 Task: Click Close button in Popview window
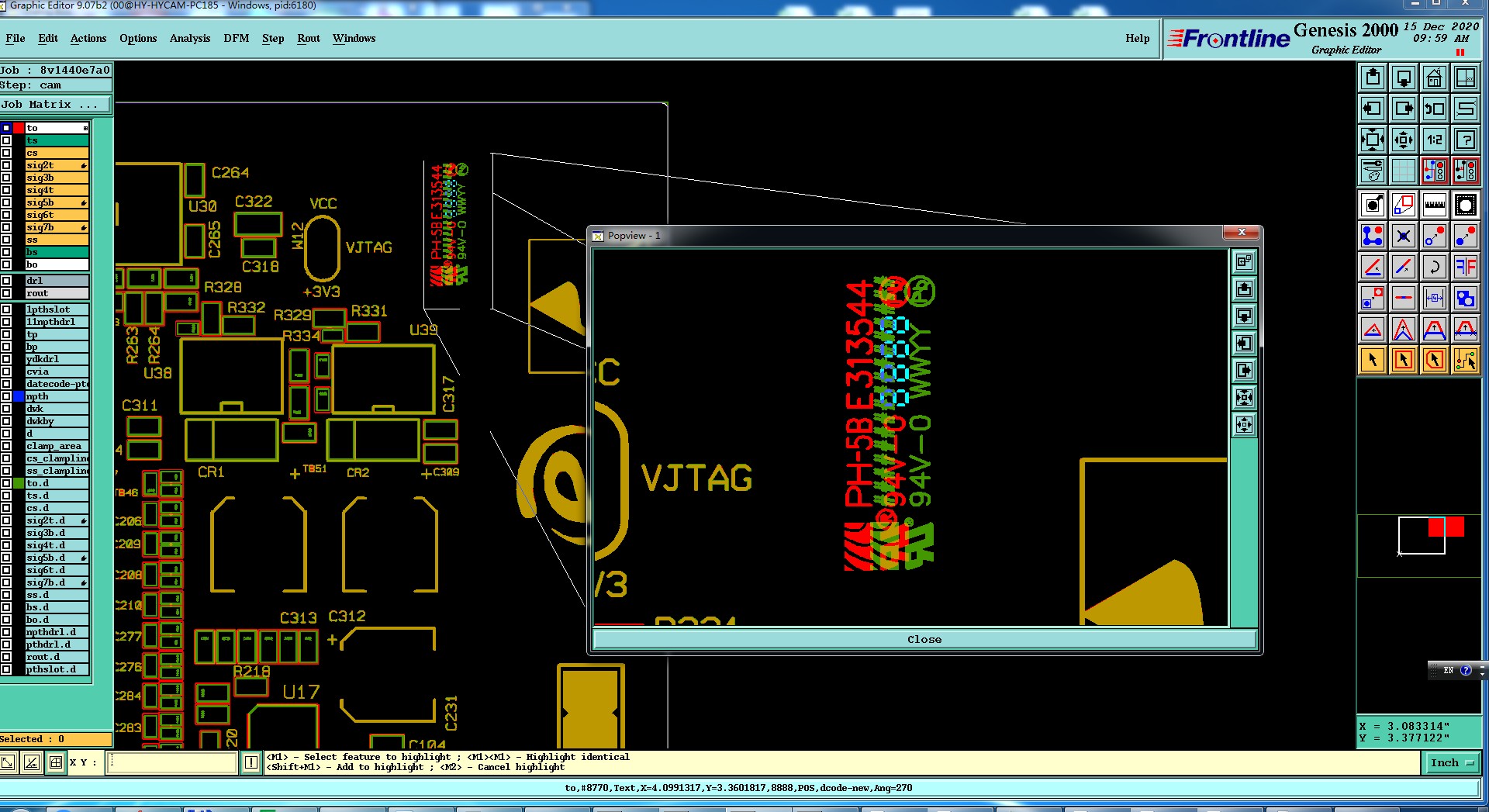point(924,640)
